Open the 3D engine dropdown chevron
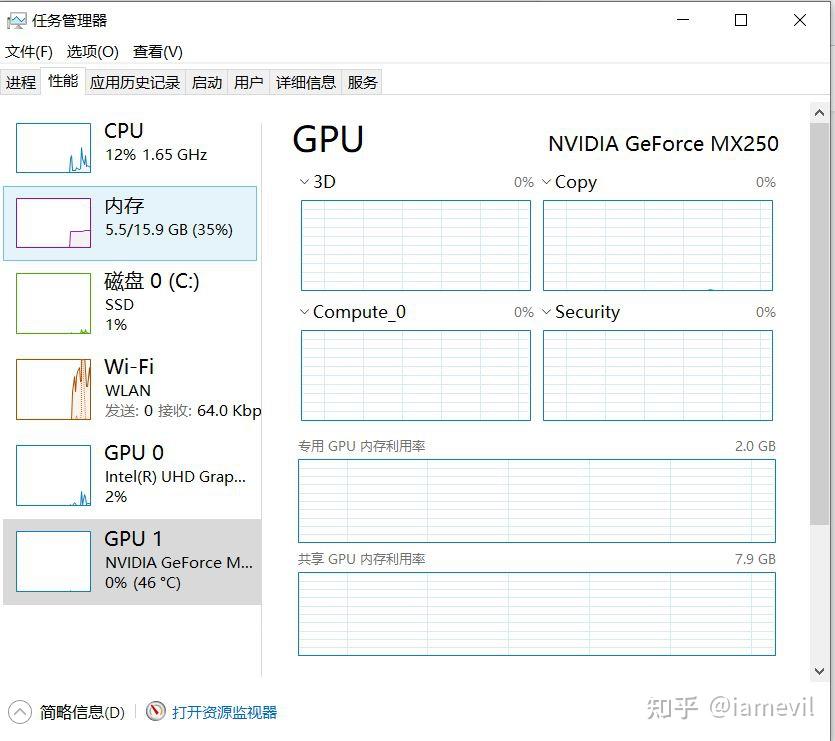Screen dimensions: 835x741 tap(305, 182)
